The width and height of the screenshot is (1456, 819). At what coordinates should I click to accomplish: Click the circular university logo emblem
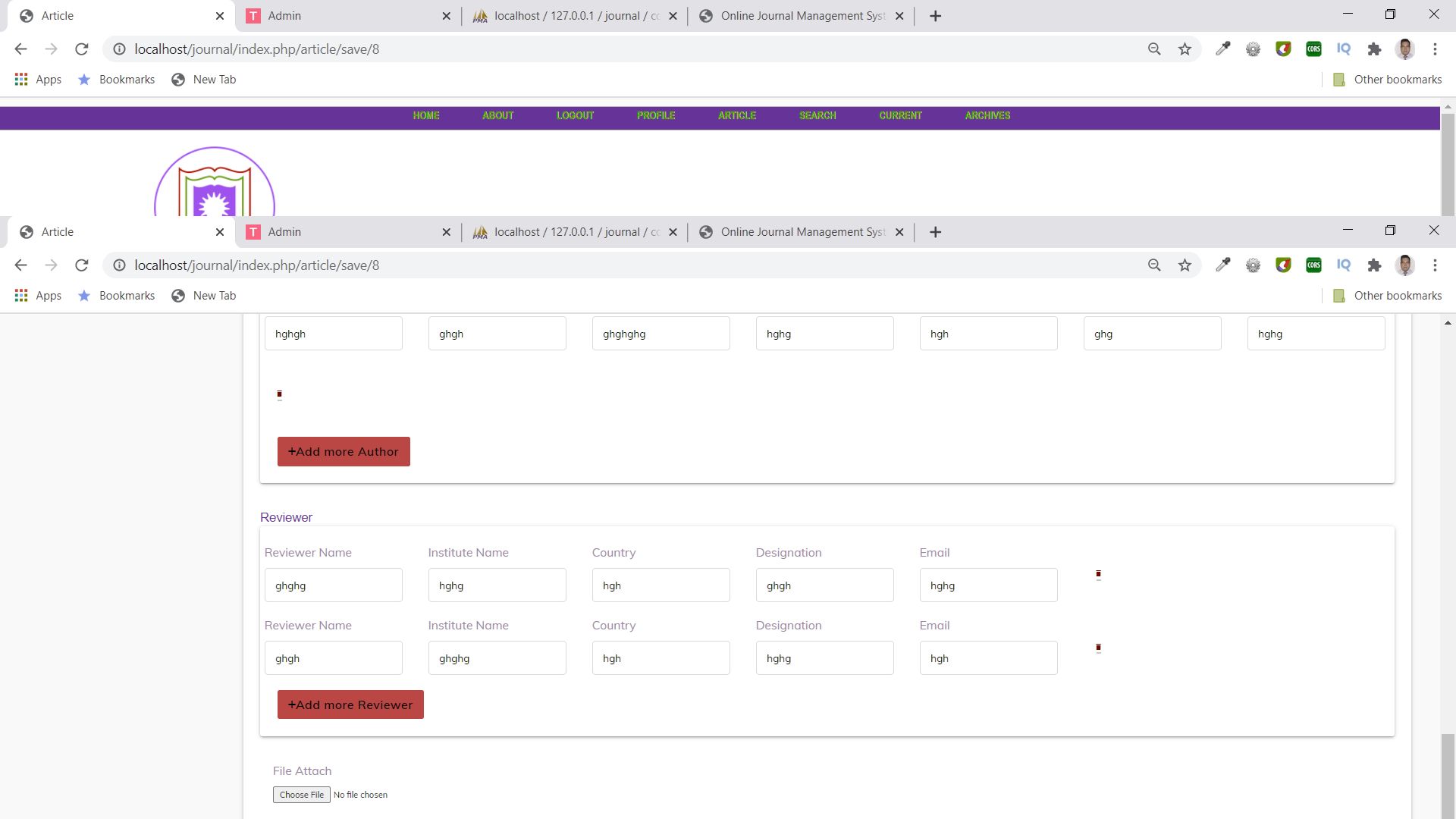tap(215, 184)
